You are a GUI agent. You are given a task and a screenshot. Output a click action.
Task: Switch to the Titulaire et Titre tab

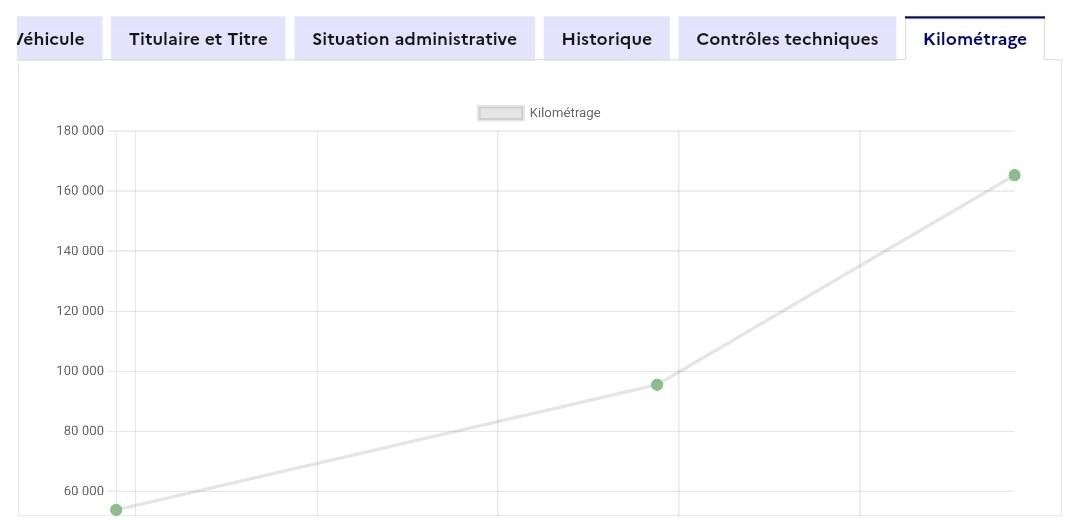click(x=198, y=39)
